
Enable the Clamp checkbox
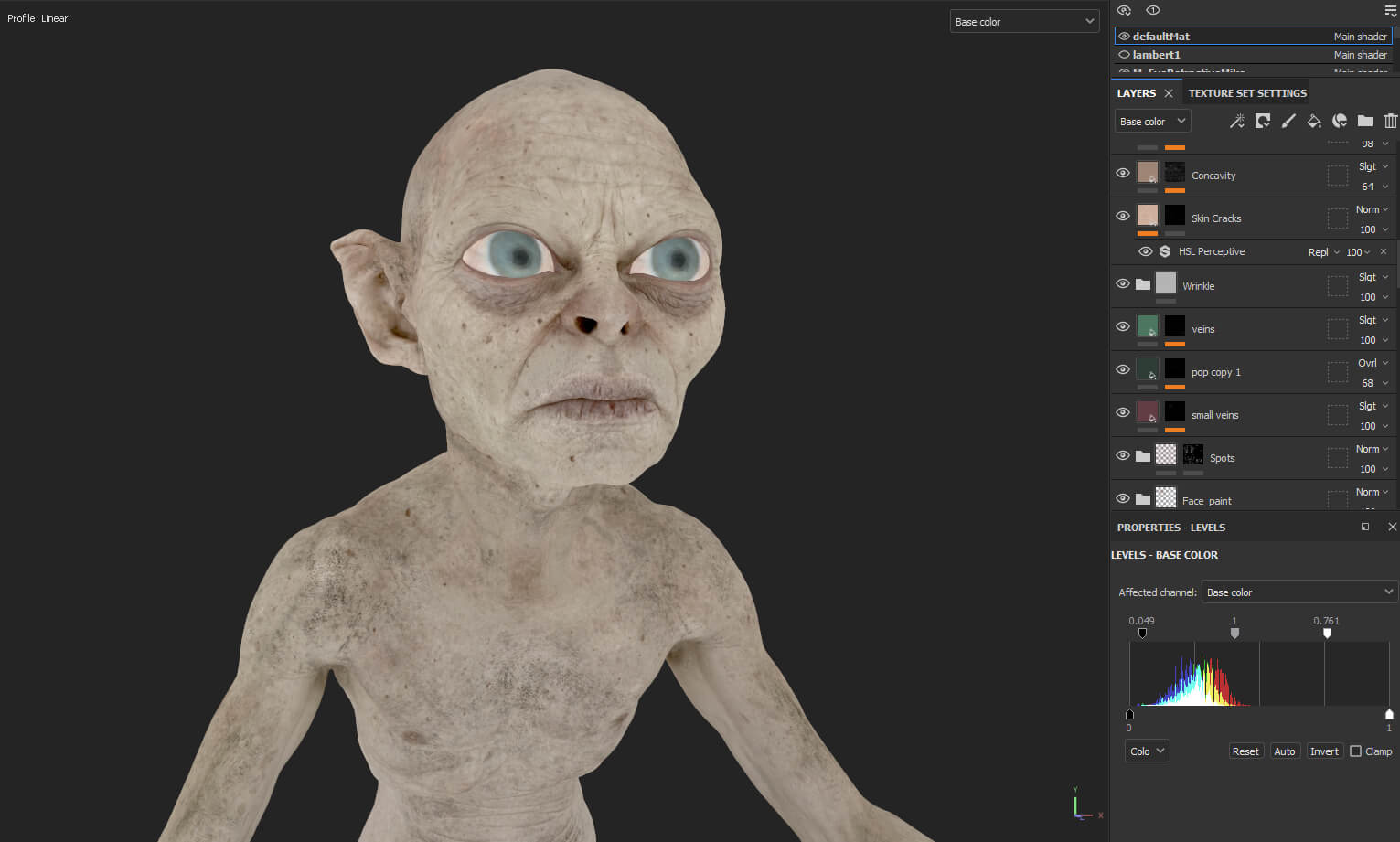pyautogui.click(x=1356, y=751)
